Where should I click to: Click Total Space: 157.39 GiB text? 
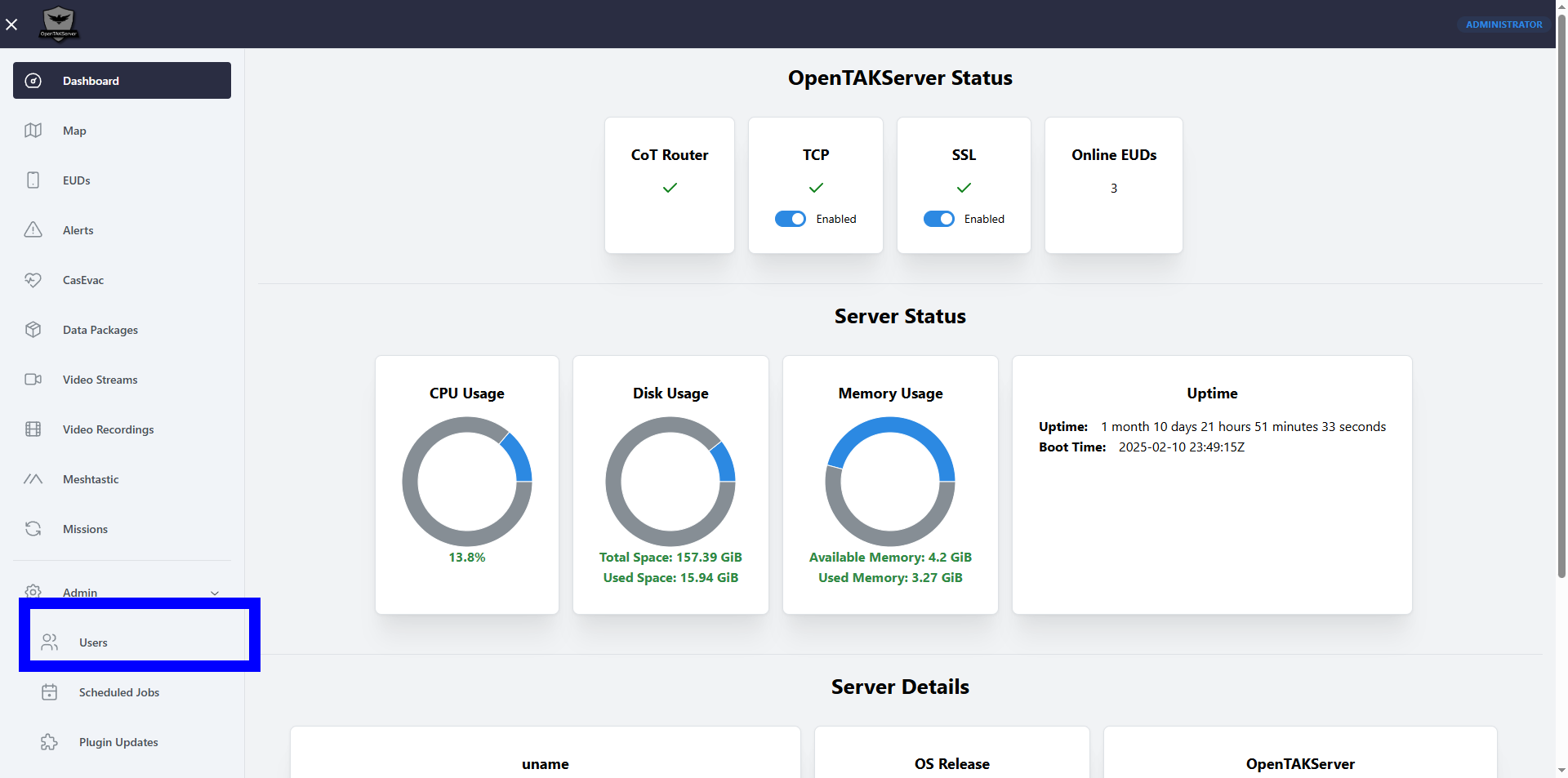(670, 558)
